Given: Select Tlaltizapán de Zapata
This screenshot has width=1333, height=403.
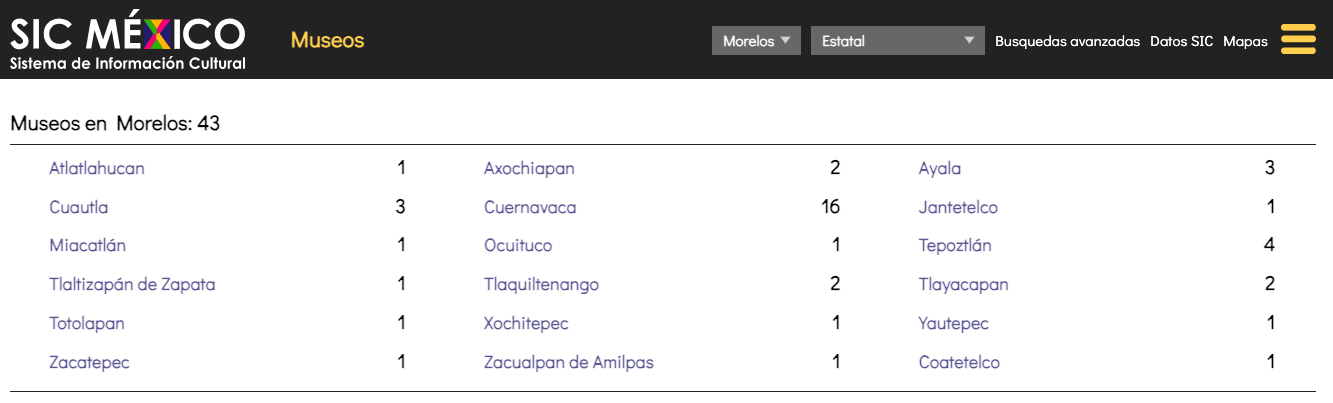Looking at the screenshot, I should (x=132, y=285).
